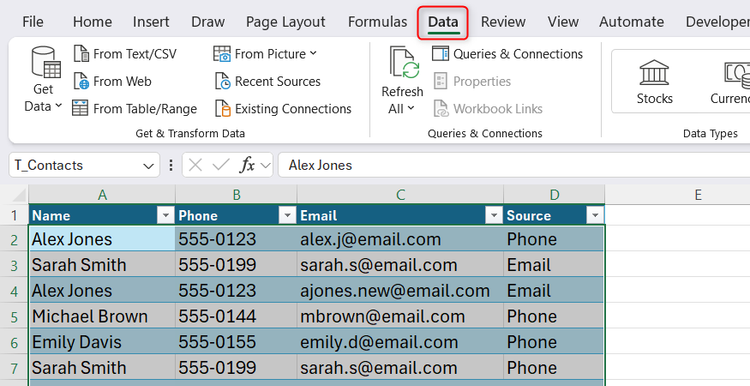The image size is (750, 386).
Task: Select cell containing Emily Davis
Action: pos(102,342)
